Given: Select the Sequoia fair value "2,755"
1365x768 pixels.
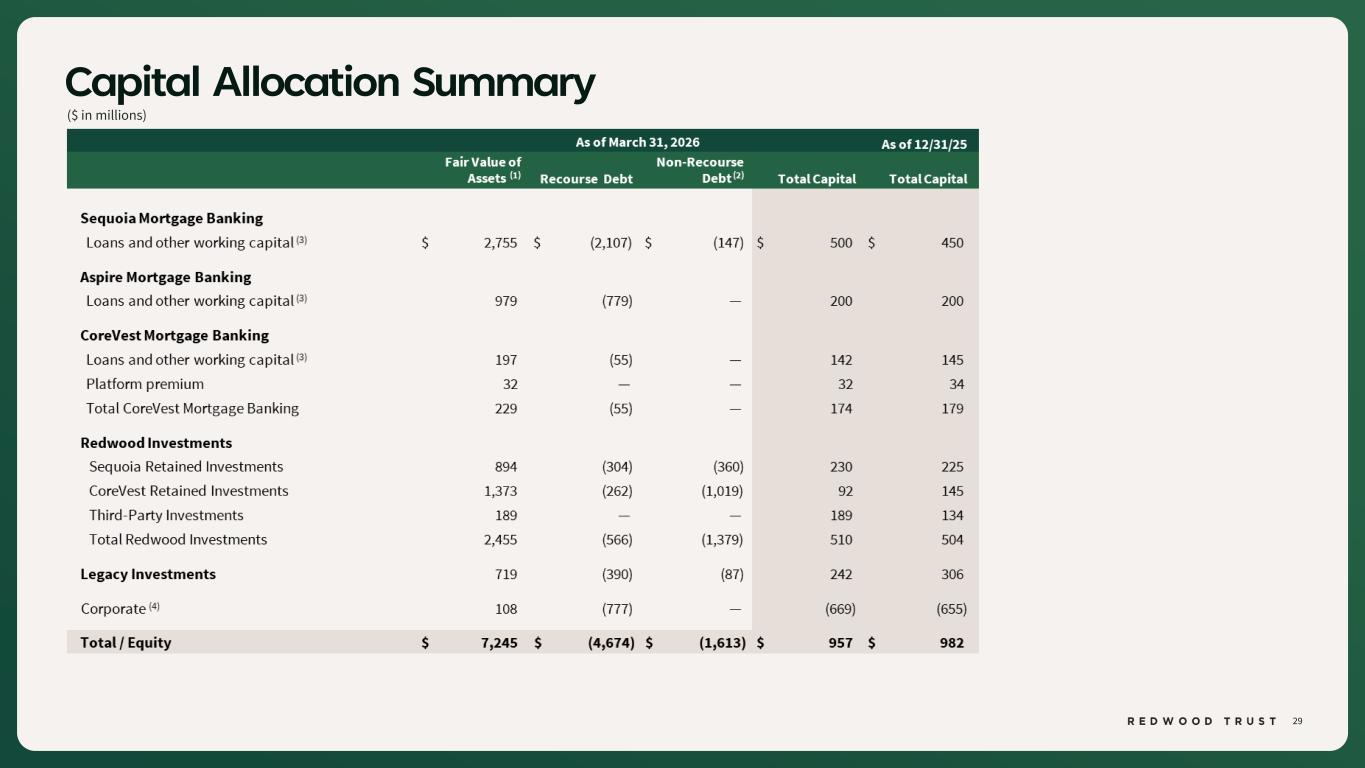Looking at the screenshot, I should point(499,242).
